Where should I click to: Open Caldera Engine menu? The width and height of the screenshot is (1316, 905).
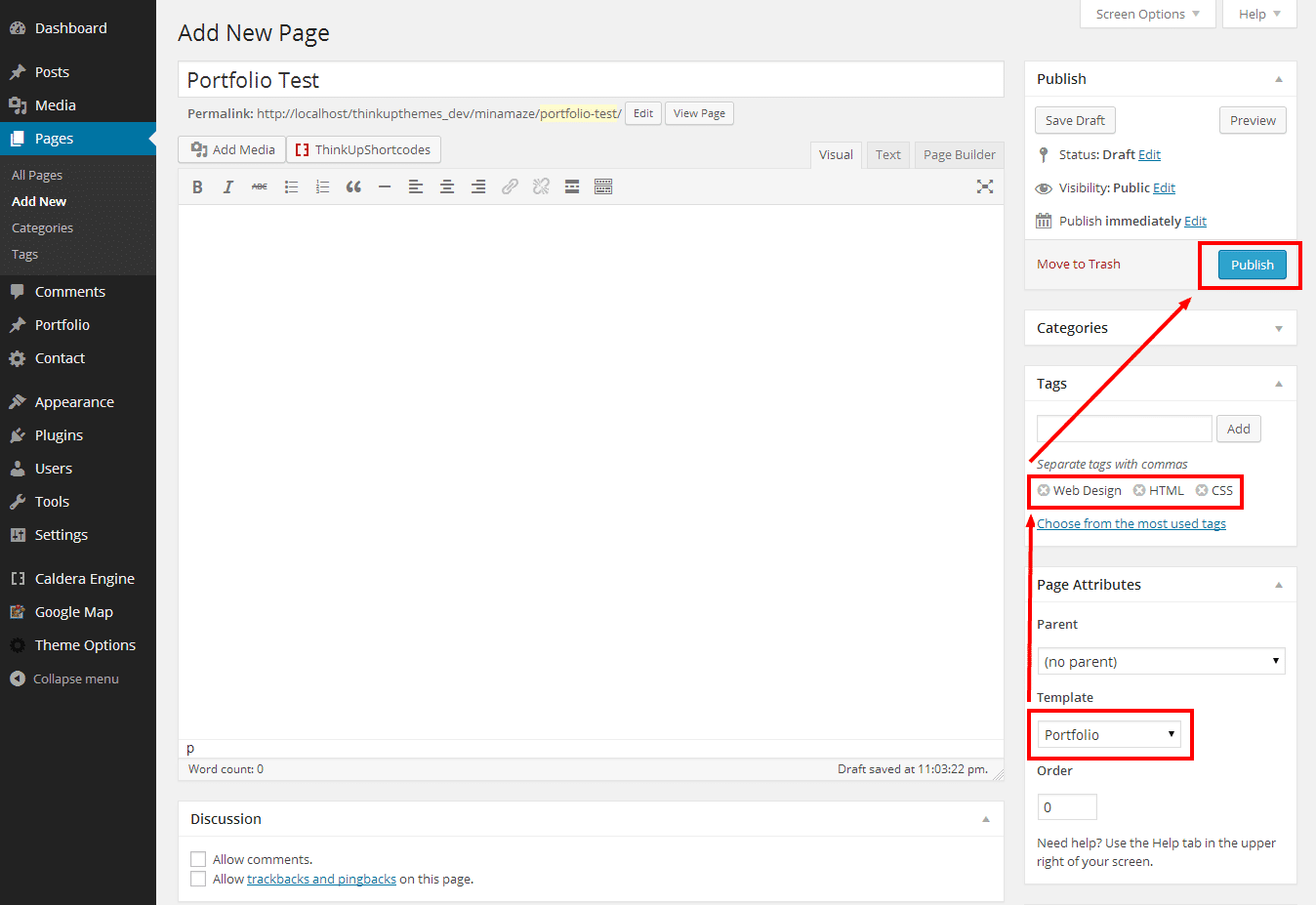click(78, 579)
